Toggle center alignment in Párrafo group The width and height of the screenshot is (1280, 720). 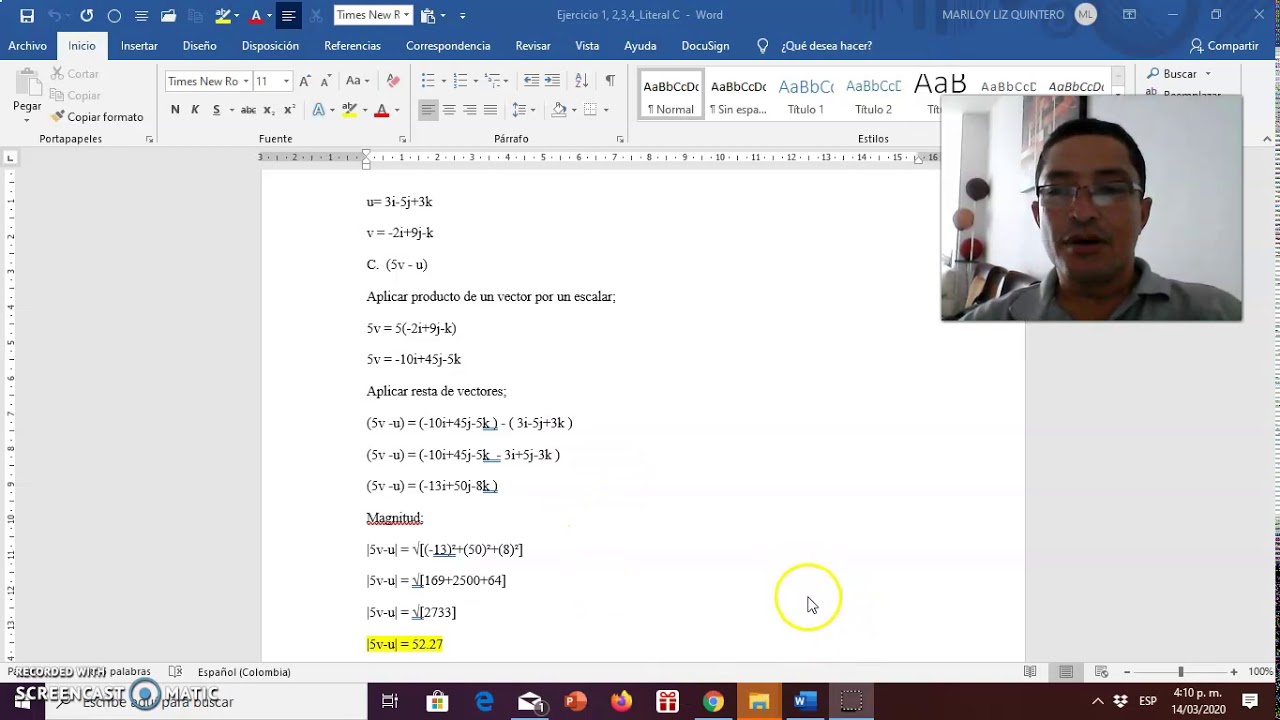click(x=449, y=110)
